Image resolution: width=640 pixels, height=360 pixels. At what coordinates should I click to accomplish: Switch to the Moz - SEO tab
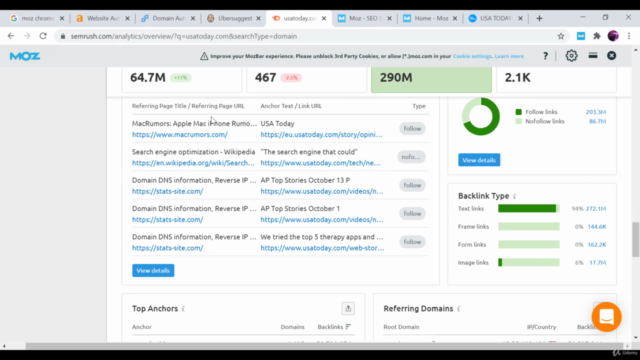[365, 18]
